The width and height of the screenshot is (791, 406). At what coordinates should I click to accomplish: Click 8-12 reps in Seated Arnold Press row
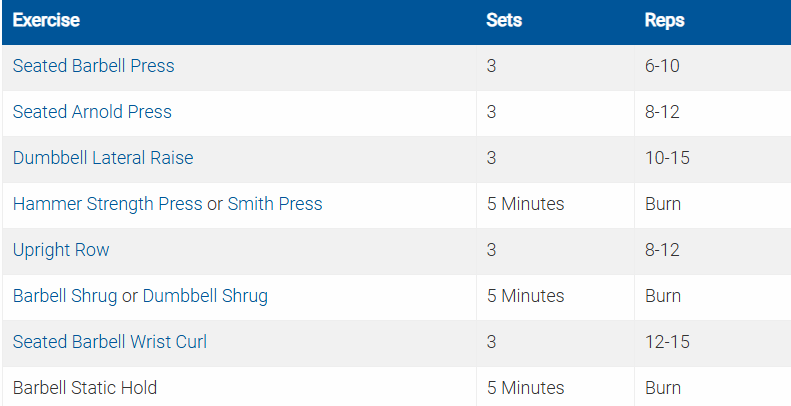click(x=663, y=112)
